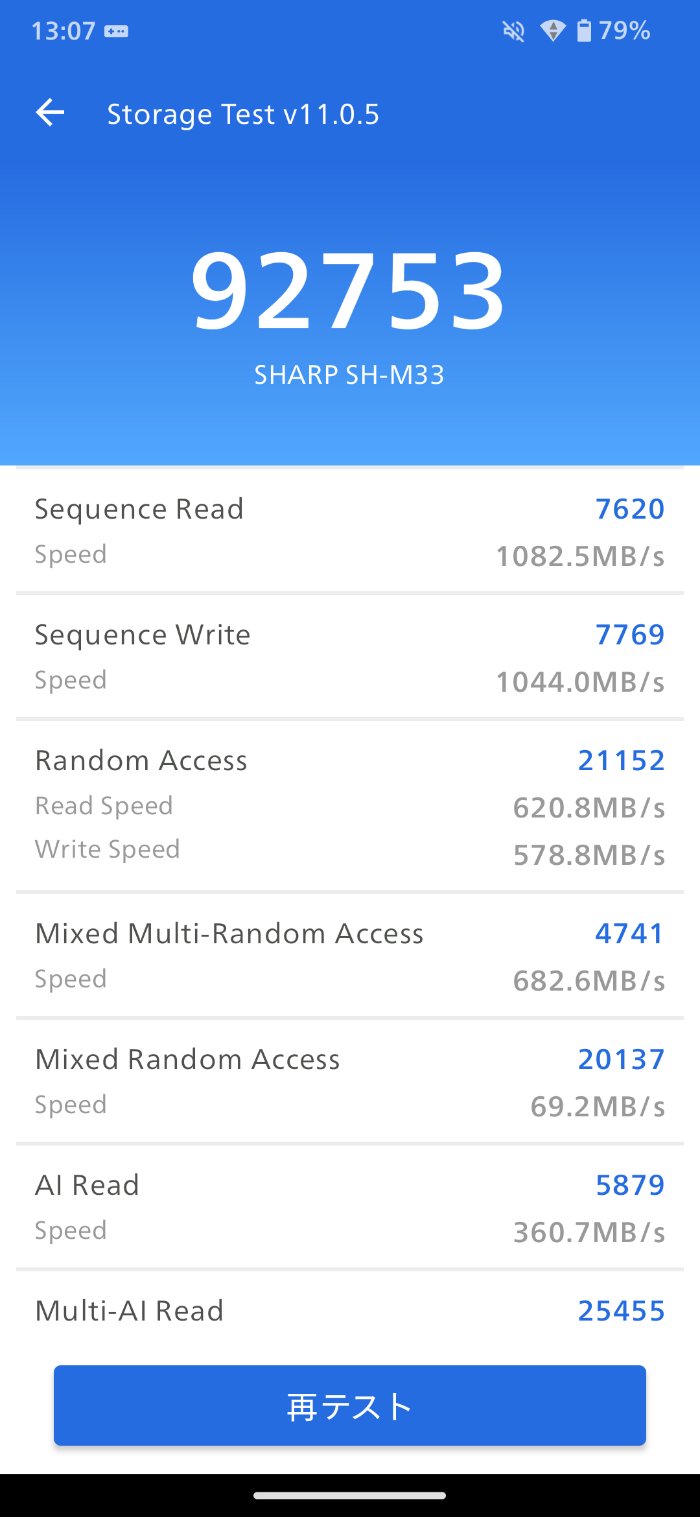Select the AI Read result row

coord(349,1208)
